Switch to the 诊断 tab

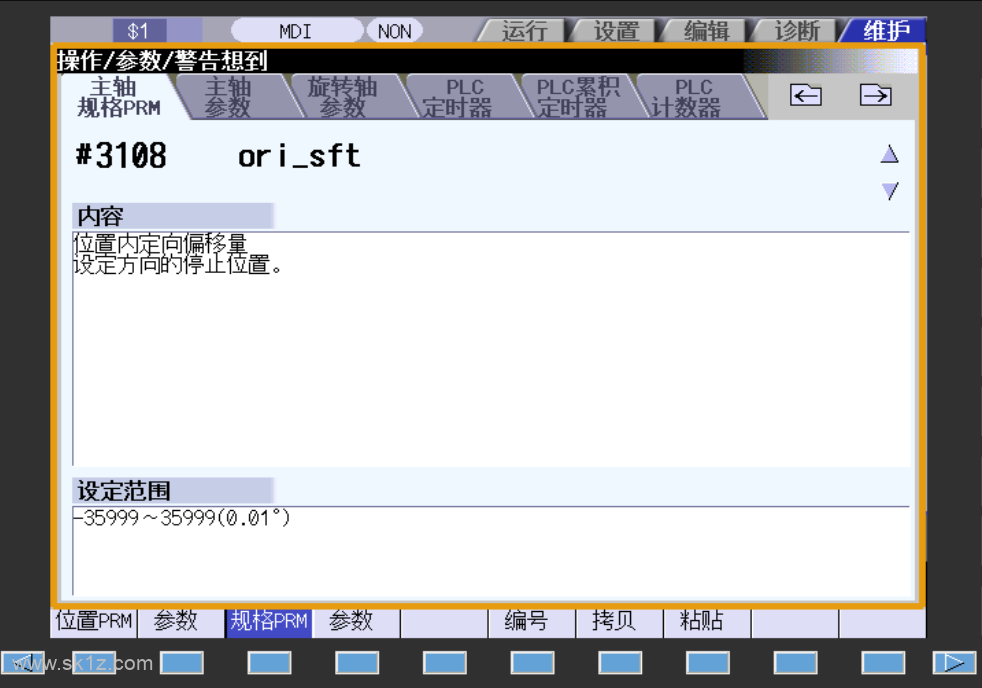[x=797, y=31]
